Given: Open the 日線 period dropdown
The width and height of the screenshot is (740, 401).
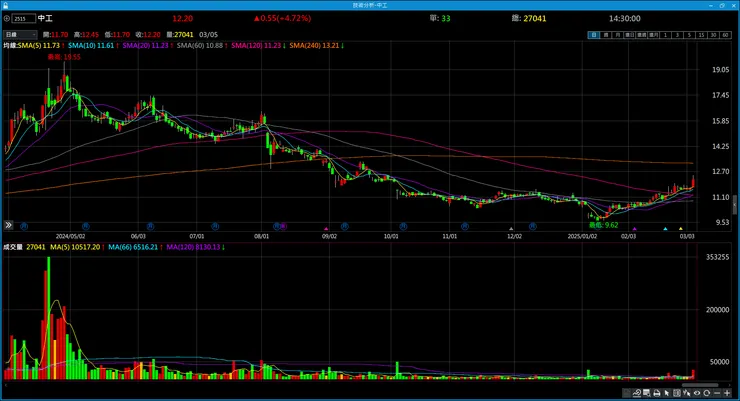Looking at the screenshot, I should (x=20, y=34).
